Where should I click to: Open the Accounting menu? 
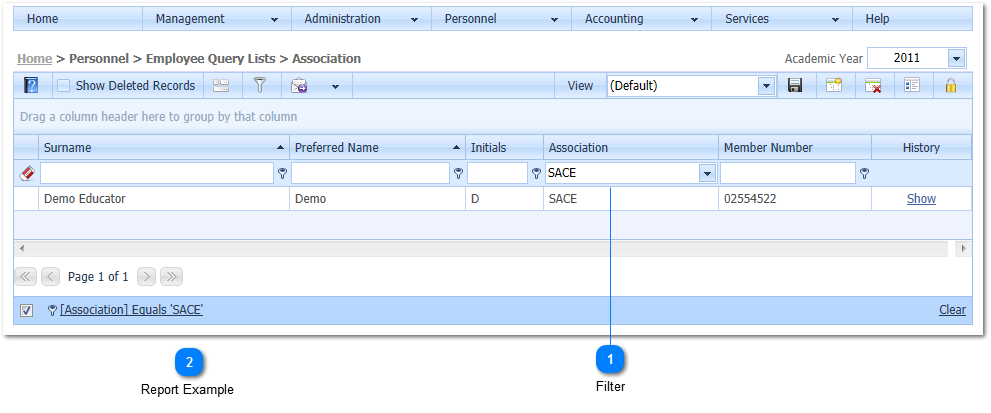pos(640,19)
